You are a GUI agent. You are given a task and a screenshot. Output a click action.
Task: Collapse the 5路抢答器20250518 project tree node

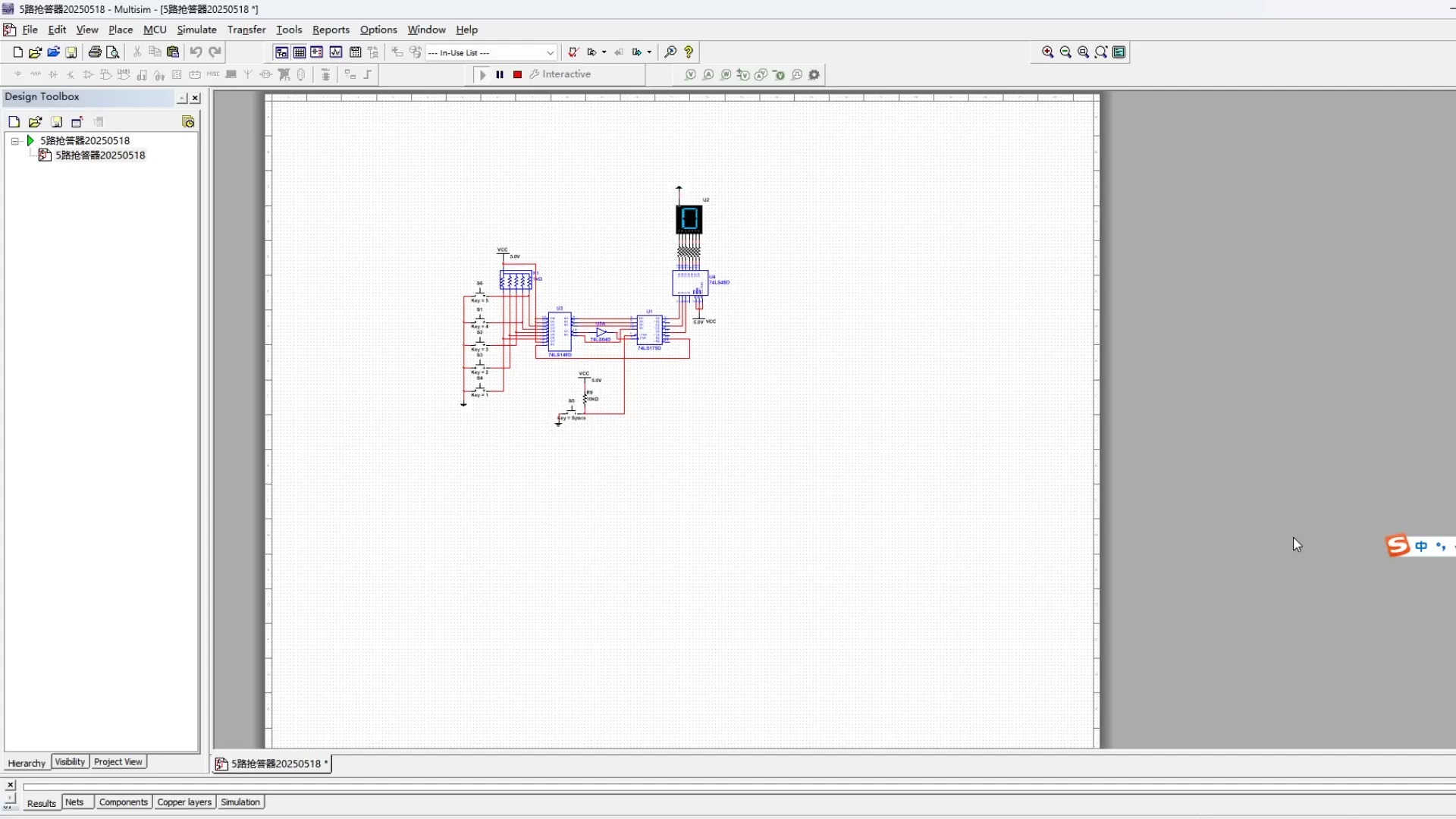click(14, 141)
